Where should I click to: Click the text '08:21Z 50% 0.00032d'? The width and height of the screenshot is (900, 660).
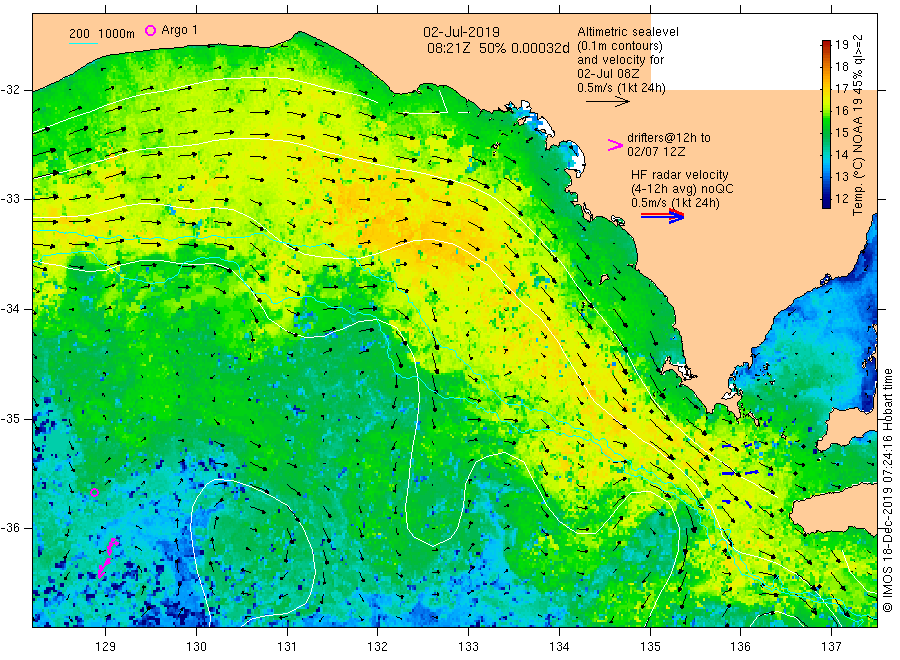498,48
